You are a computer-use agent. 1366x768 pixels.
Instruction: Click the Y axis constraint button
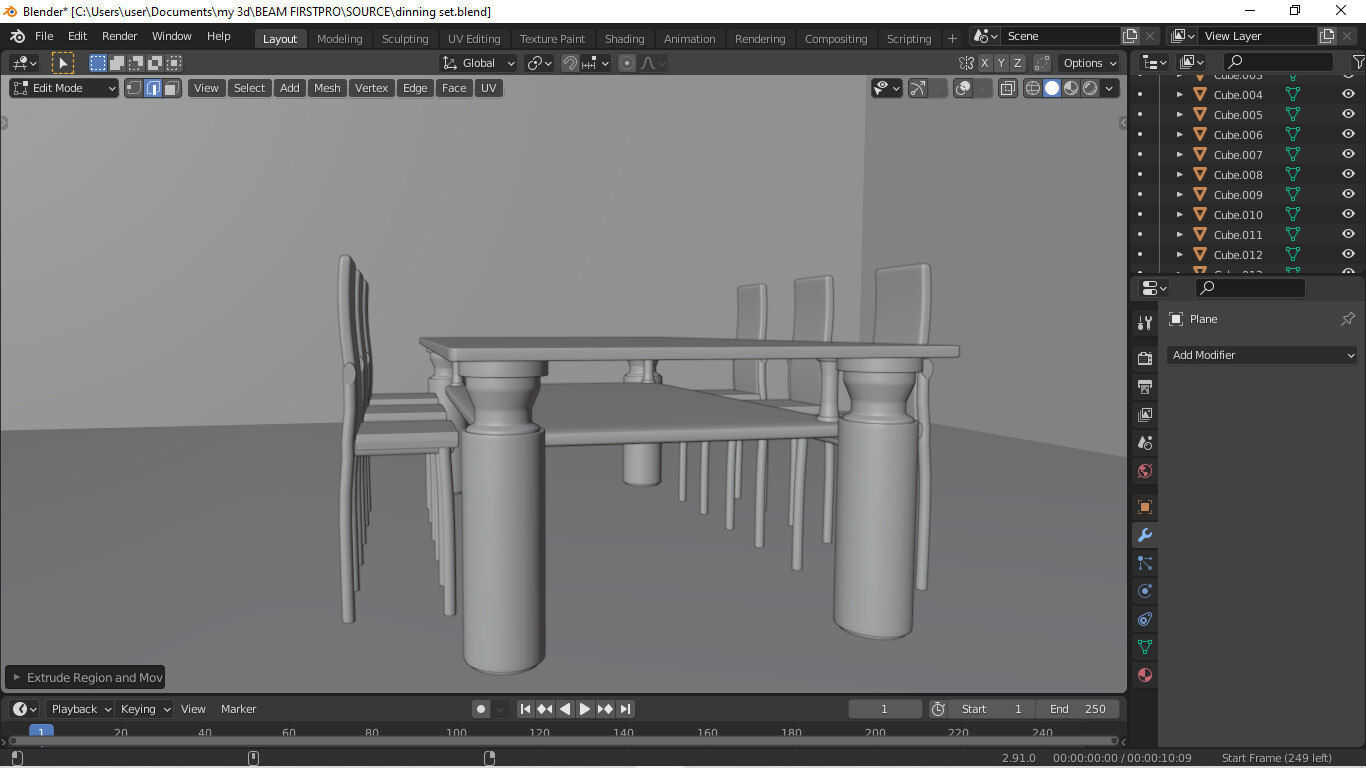[1001, 62]
